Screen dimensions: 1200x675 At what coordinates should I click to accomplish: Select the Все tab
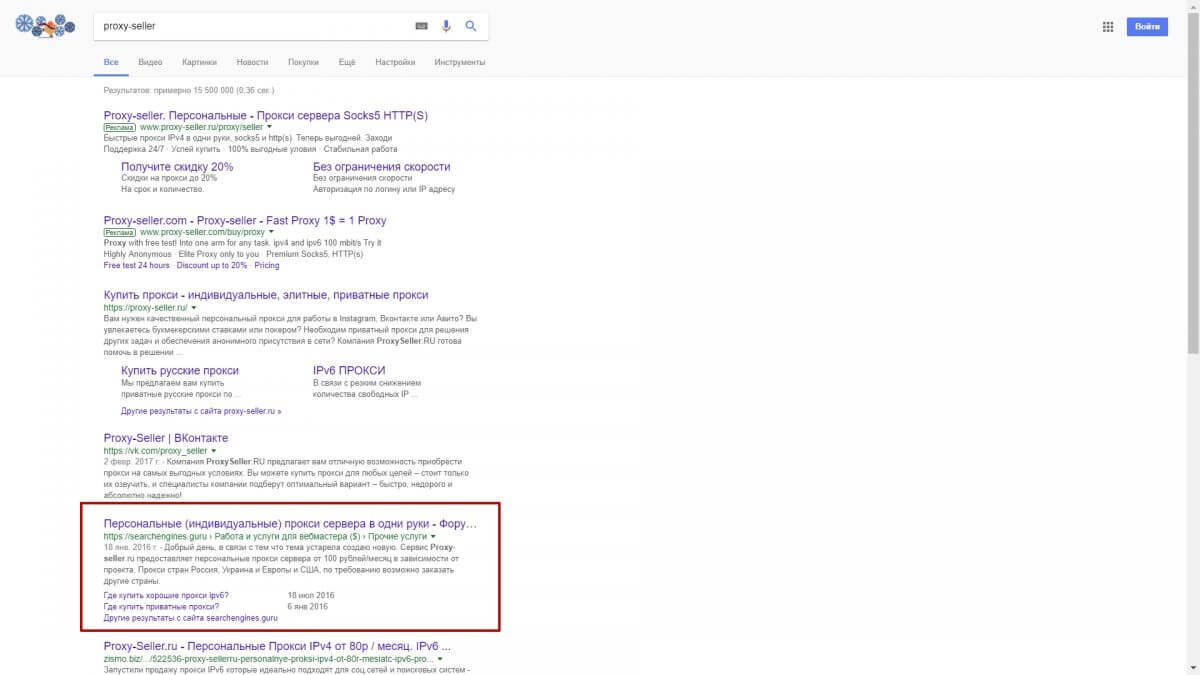click(x=111, y=62)
